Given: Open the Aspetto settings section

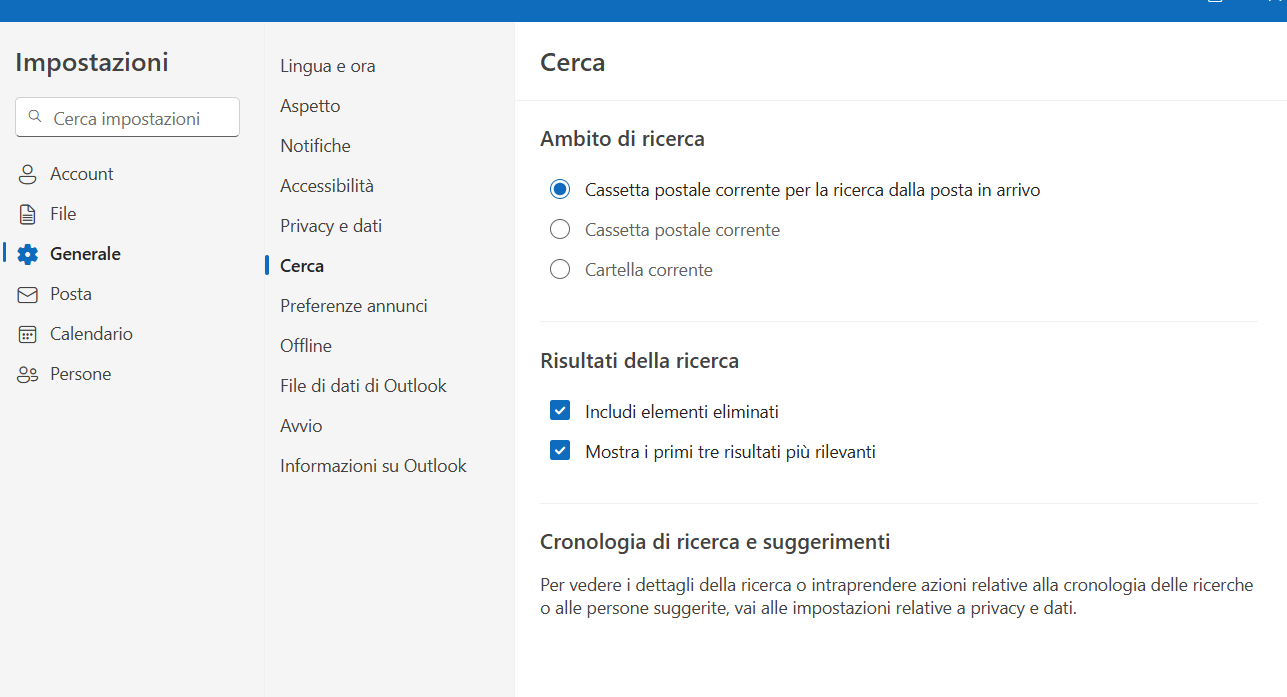Looking at the screenshot, I should tap(310, 106).
